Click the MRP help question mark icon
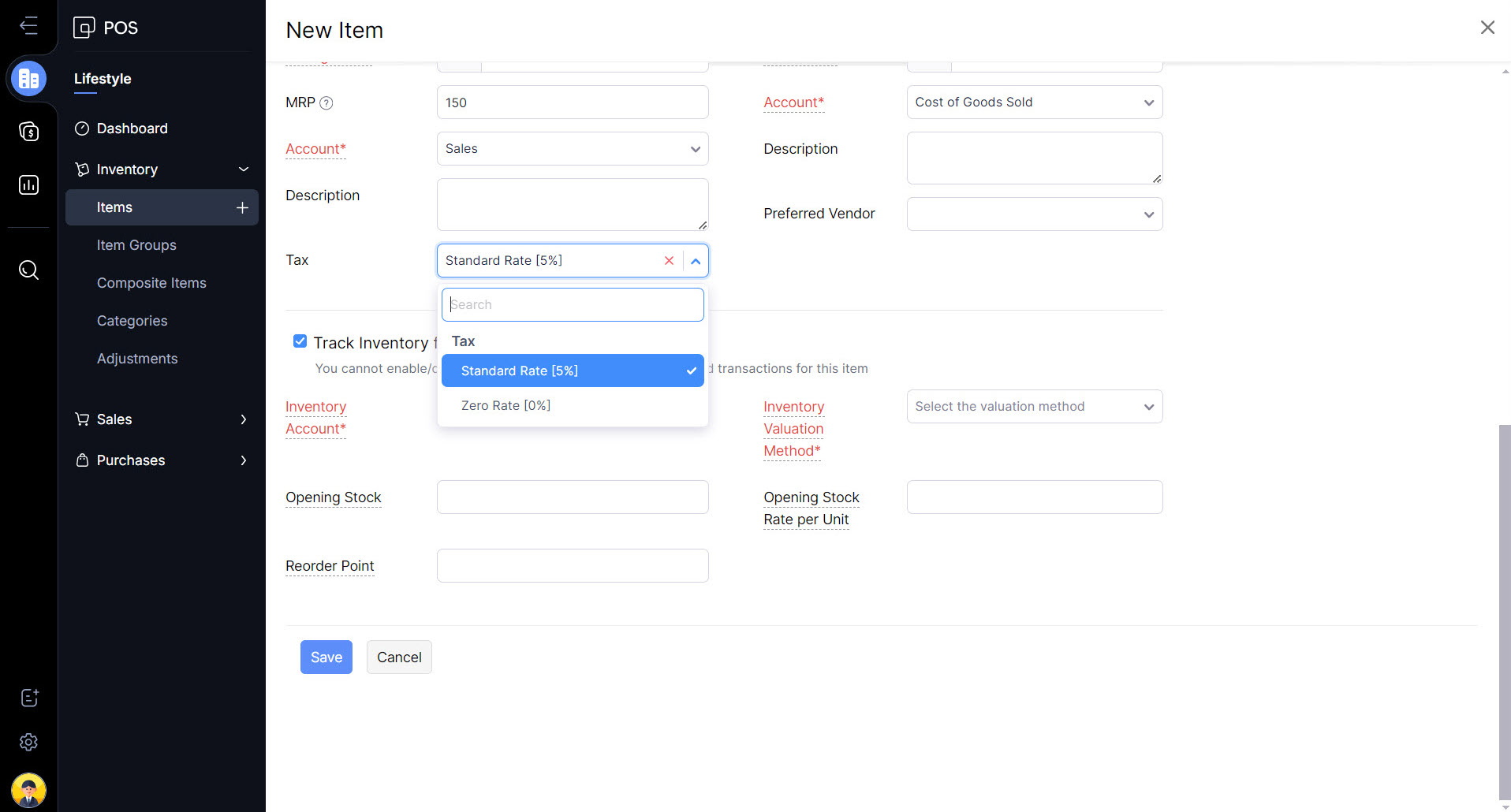Image resolution: width=1511 pixels, height=812 pixels. 326,103
